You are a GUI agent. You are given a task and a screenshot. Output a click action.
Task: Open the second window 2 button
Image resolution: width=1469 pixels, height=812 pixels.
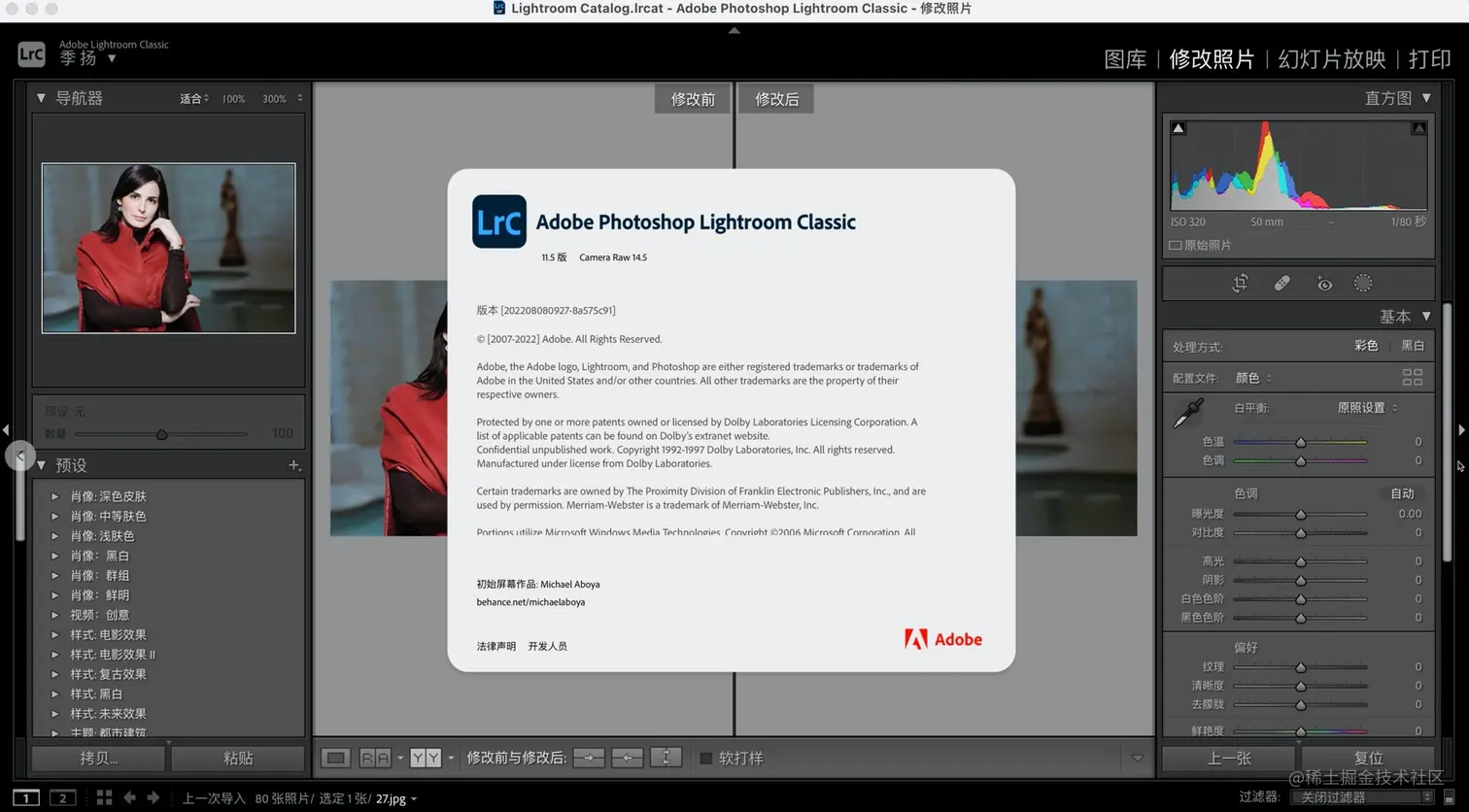tap(62, 798)
